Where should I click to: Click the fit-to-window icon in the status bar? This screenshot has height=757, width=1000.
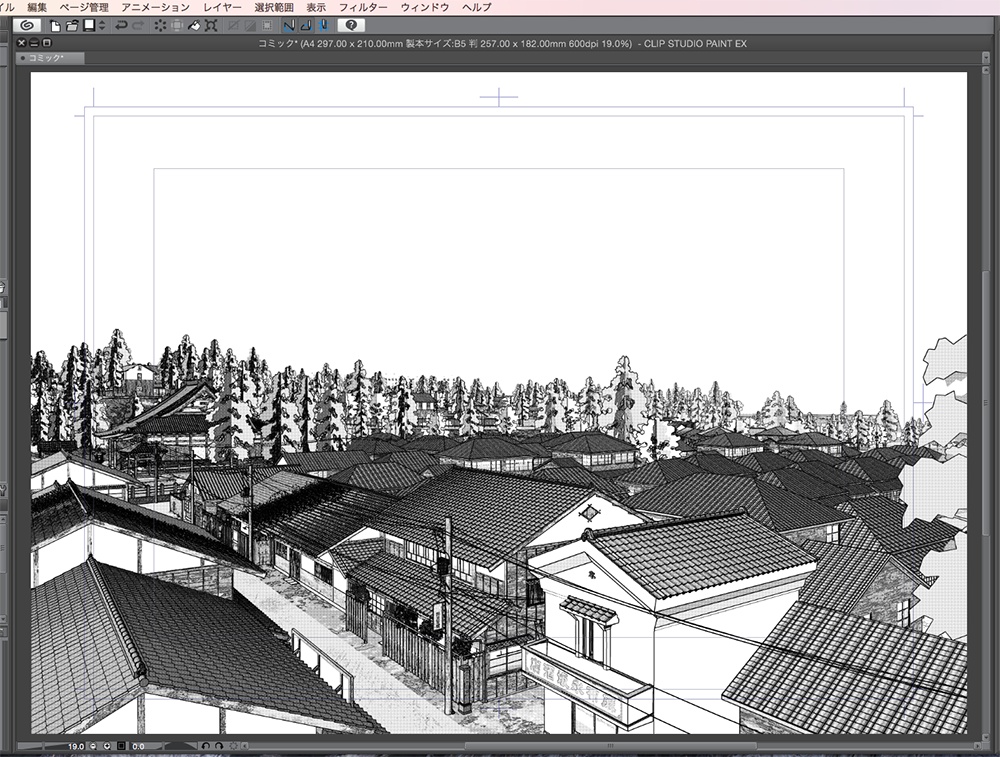point(120,745)
